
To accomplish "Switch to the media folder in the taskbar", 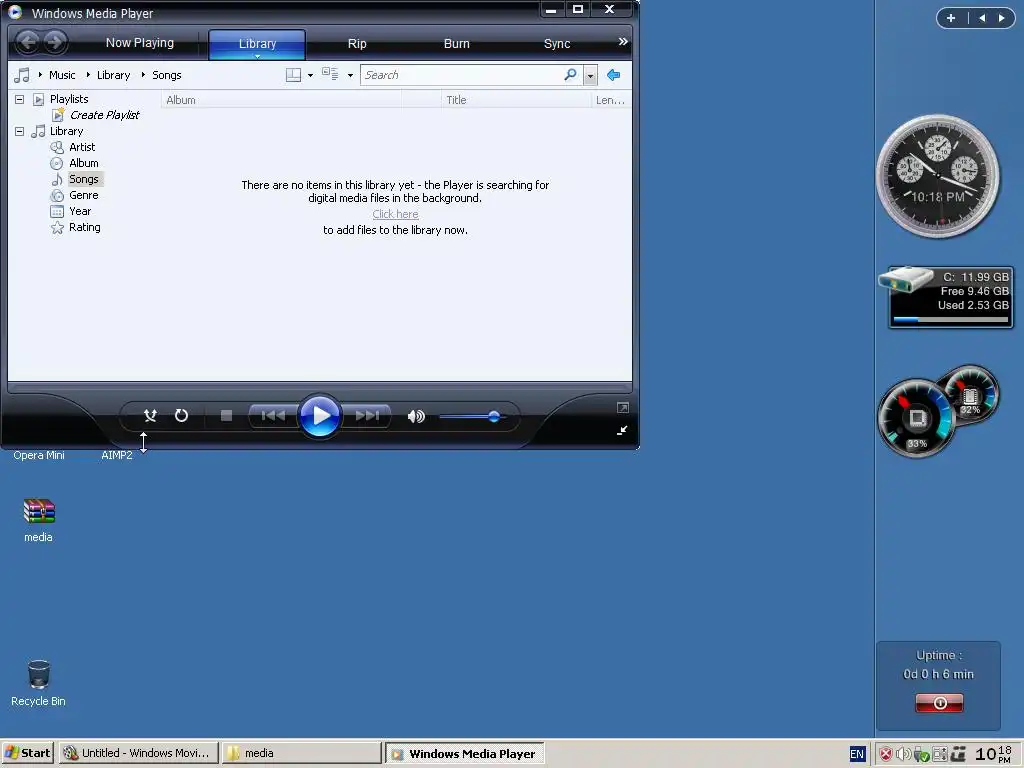I will point(301,753).
